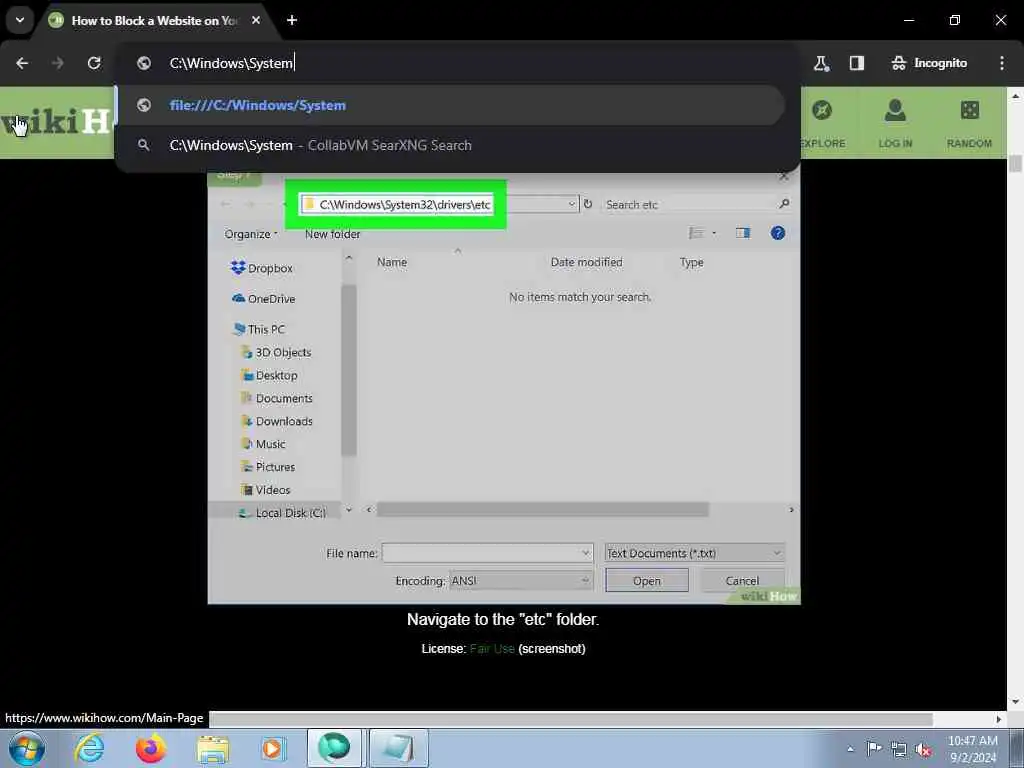Image resolution: width=1024 pixels, height=768 pixels.
Task: Choose the file:///C:/Windows/System suggestion
Action: pyautogui.click(x=451, y=105)
